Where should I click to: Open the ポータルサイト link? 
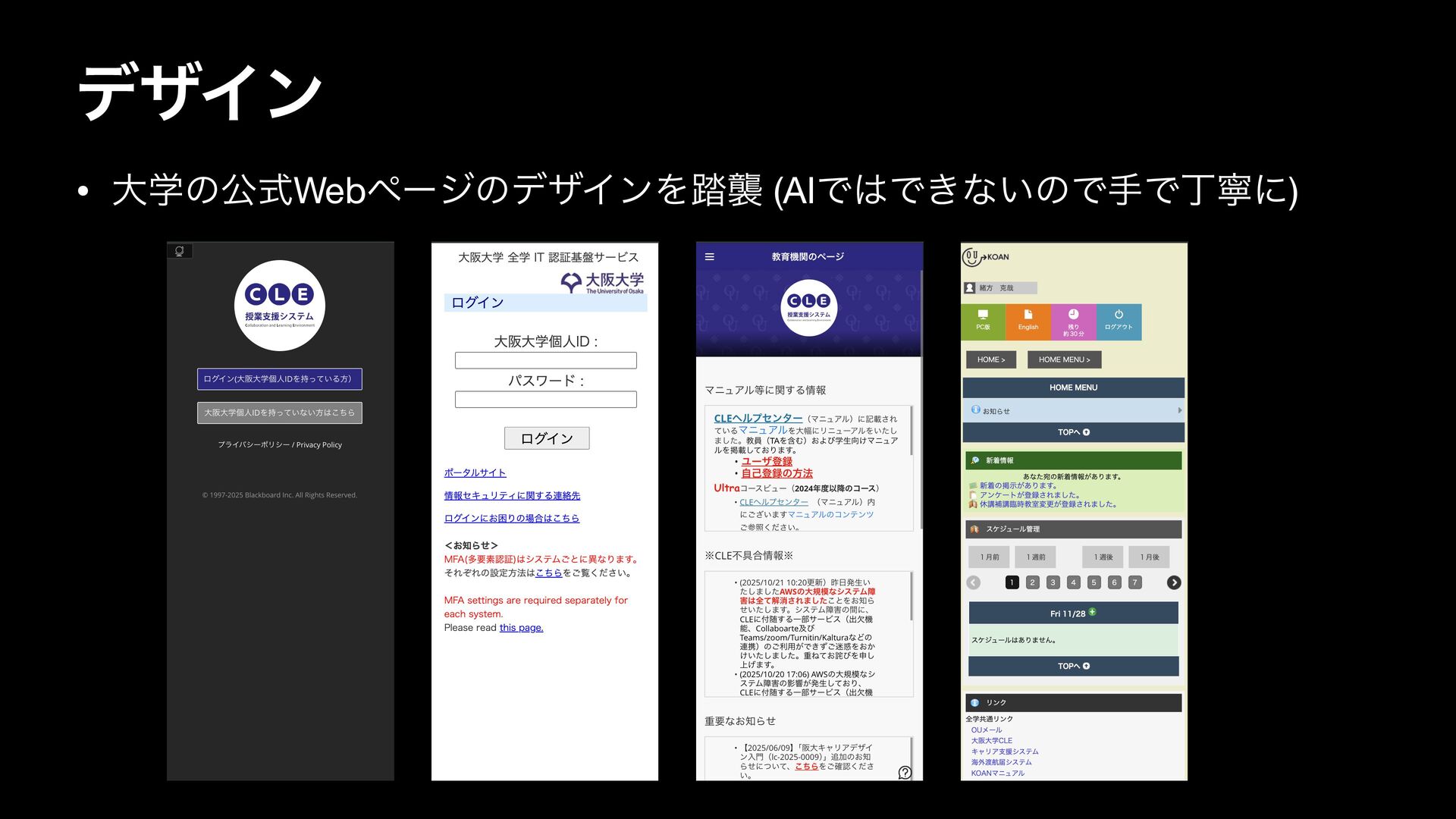click(475, 472)
